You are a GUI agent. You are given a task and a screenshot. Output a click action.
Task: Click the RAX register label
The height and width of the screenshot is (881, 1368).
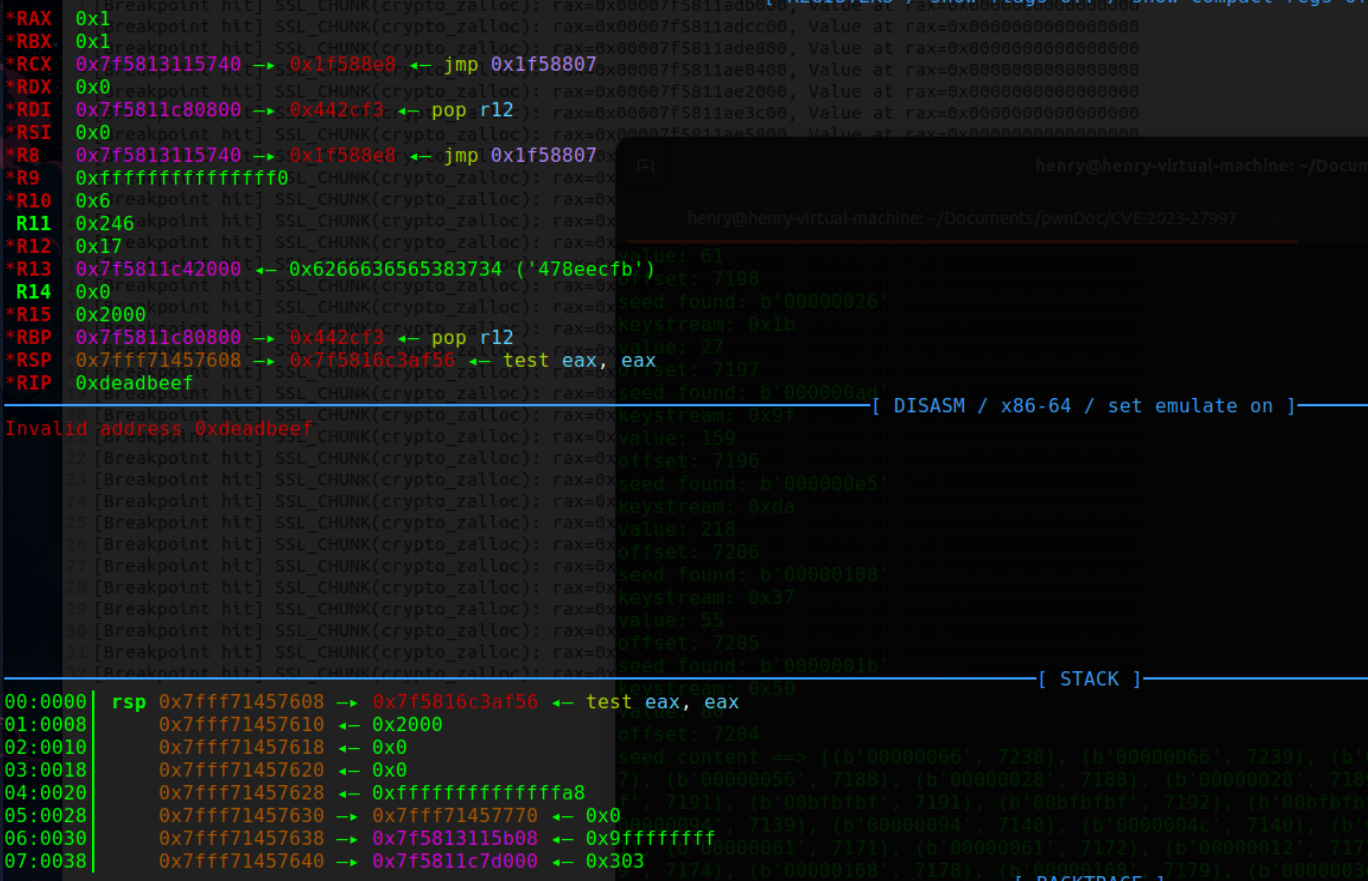click(x=29, y=18)
